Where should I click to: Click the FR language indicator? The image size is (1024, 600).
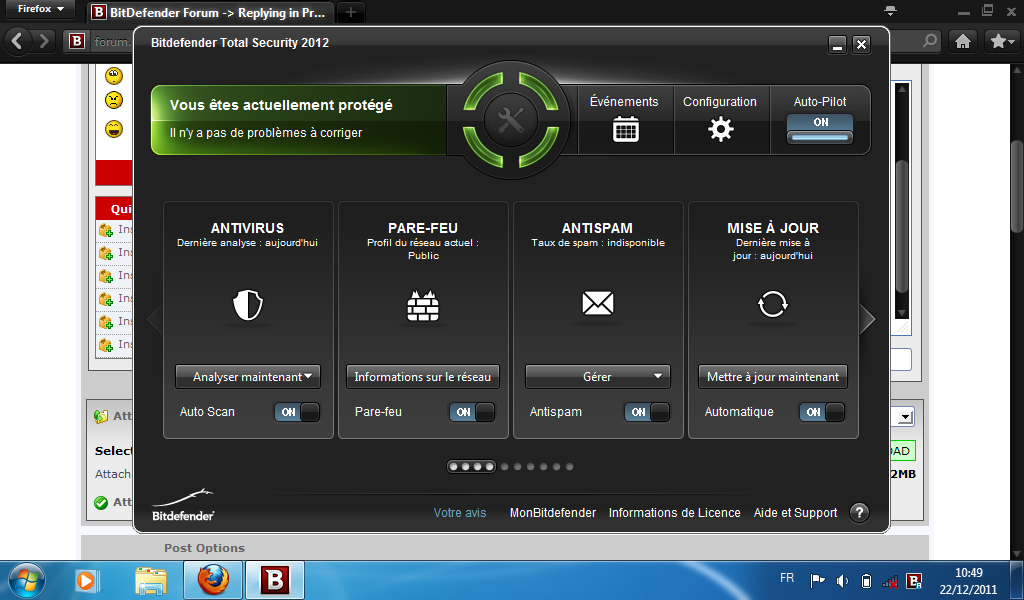(787, 578)
